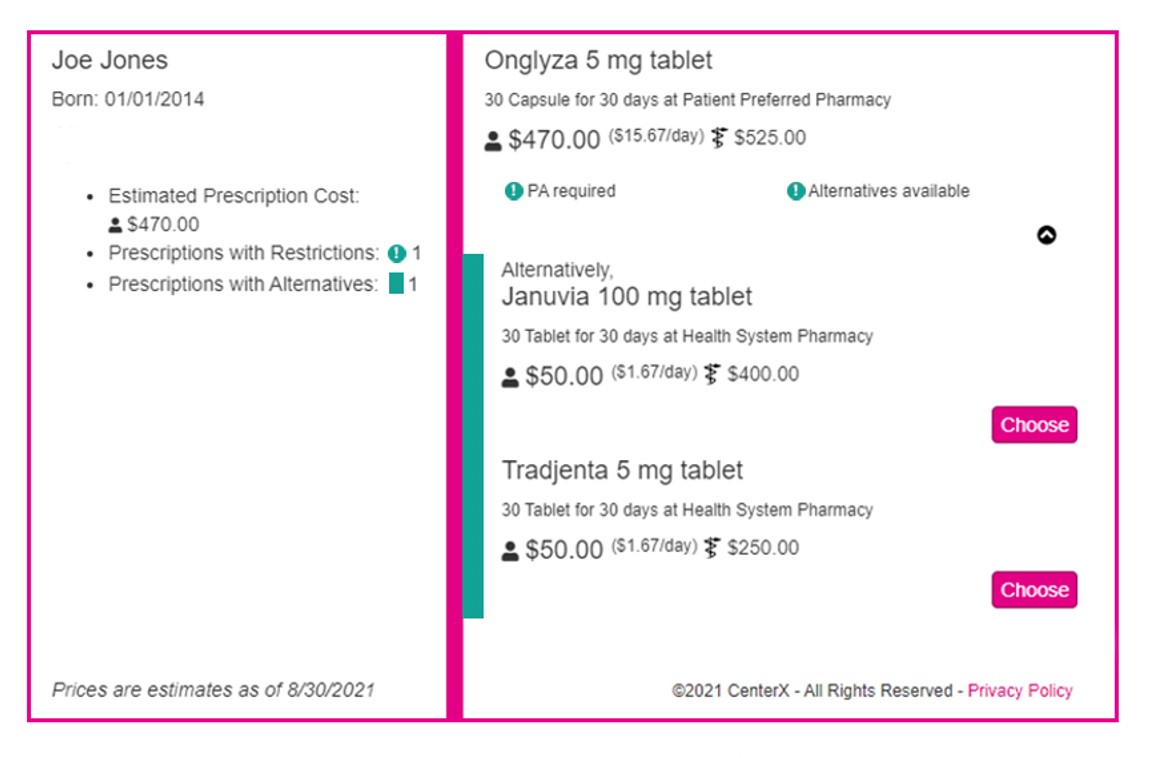Choose the Januvia 100 mg tablet alternative
Viewport: 1151px width, 758px height.
tap(1034, 425)
